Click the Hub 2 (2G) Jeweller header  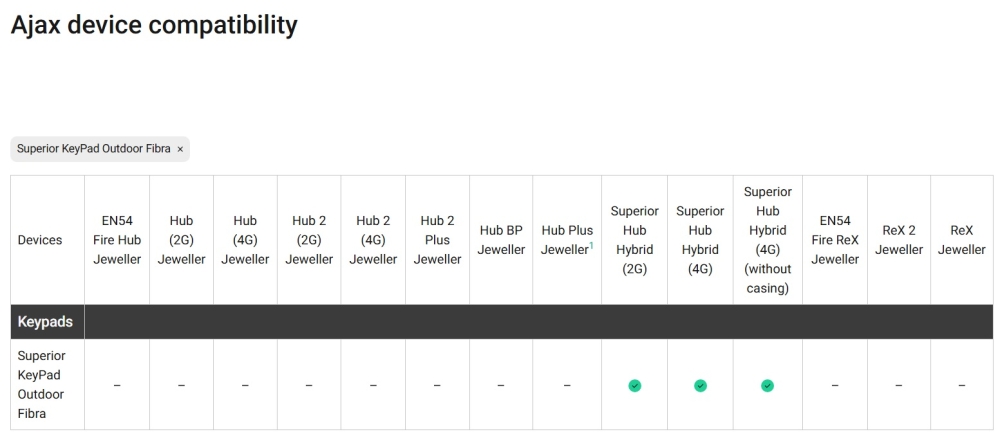coord(309,240)
